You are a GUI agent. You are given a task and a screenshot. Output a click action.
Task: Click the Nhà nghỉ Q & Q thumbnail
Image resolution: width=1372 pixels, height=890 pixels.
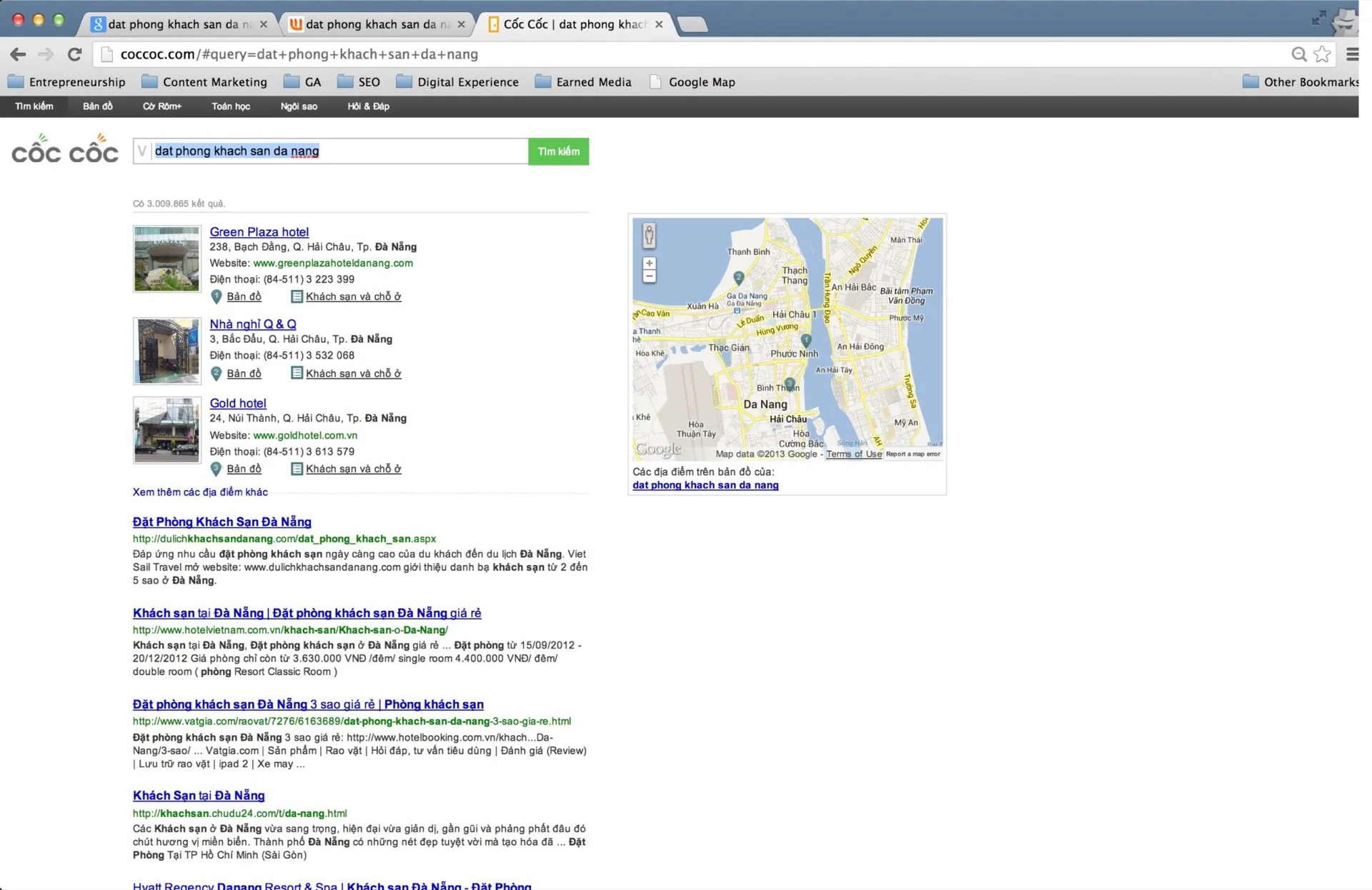pos(166,351)
